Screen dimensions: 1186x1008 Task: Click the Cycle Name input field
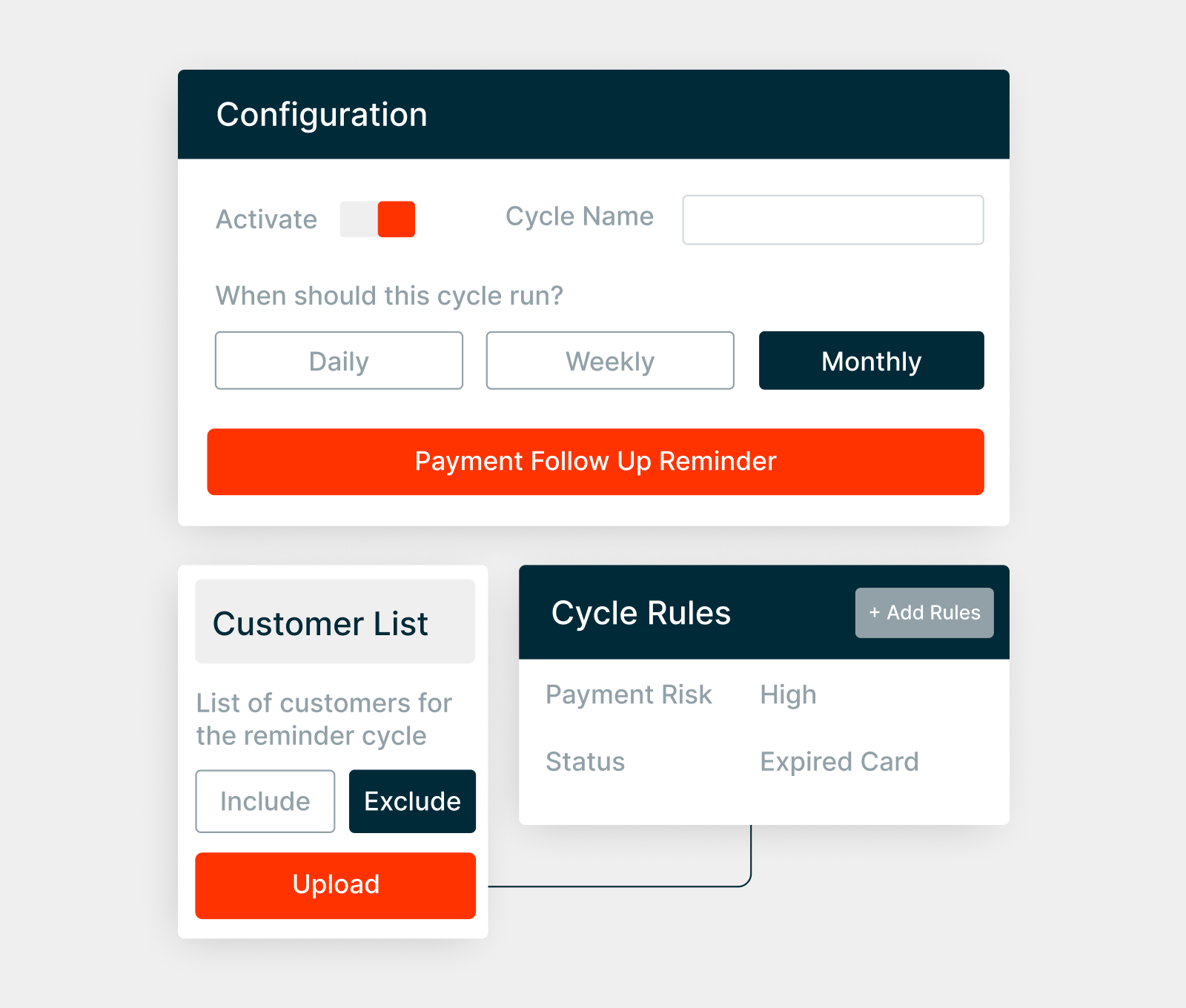(832, 220)
